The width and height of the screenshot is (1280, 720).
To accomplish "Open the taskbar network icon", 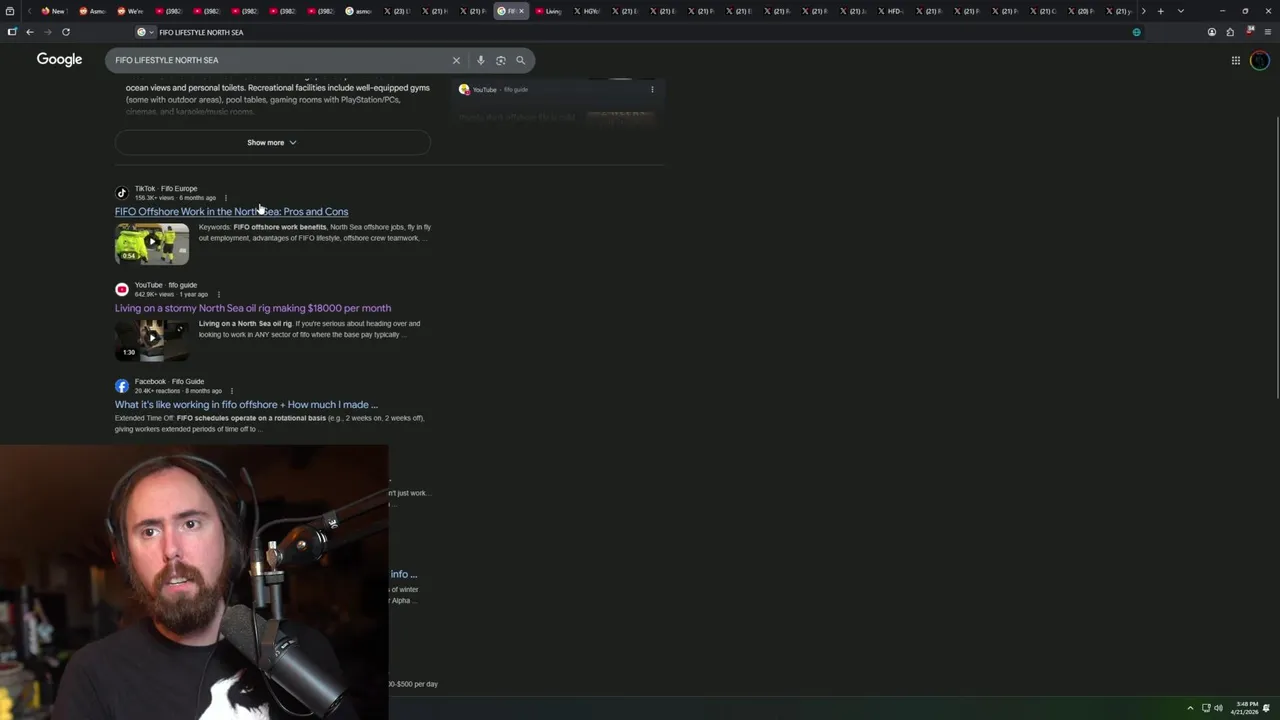I will [1206, 708].
